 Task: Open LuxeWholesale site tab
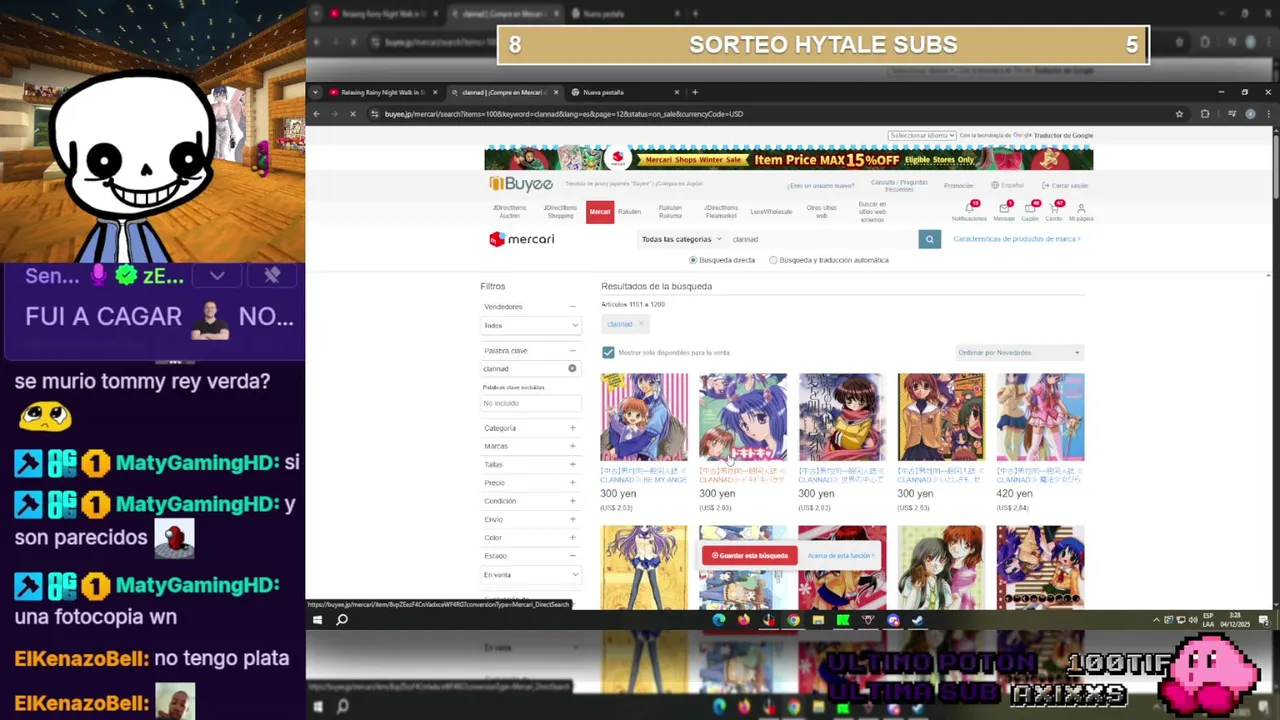point(771,211)
